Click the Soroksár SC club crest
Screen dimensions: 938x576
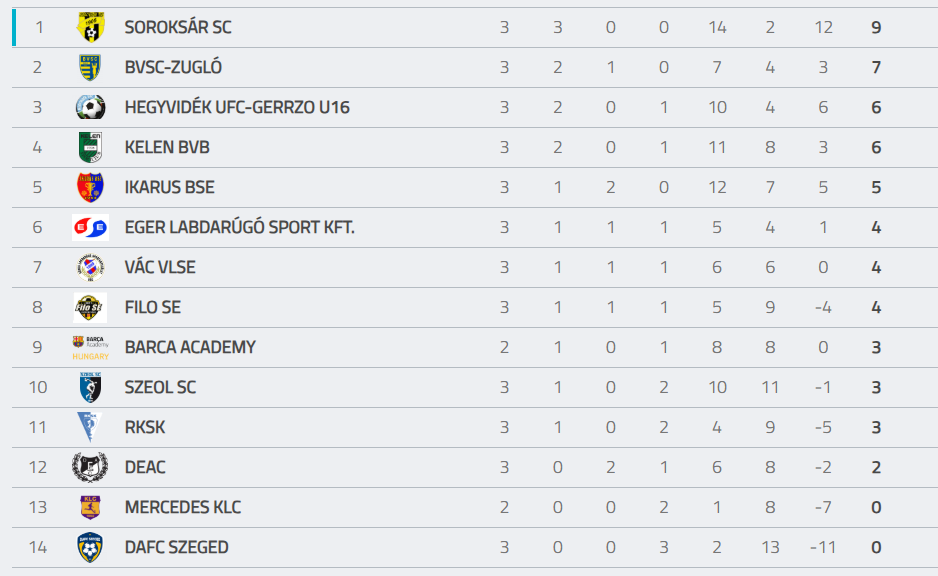pos(90,27)
